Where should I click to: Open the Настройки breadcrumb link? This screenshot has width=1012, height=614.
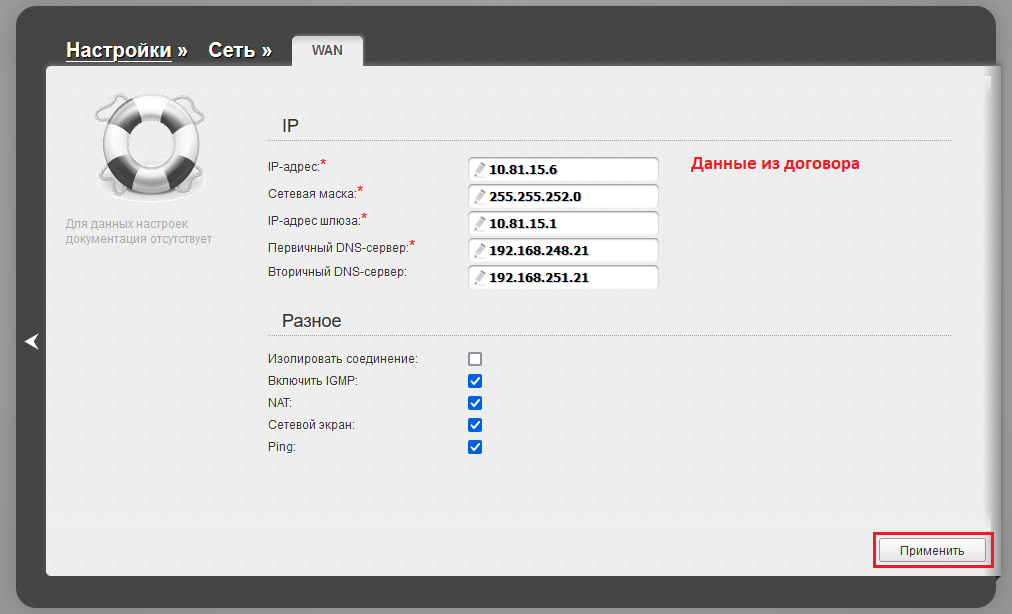(118, 50)
